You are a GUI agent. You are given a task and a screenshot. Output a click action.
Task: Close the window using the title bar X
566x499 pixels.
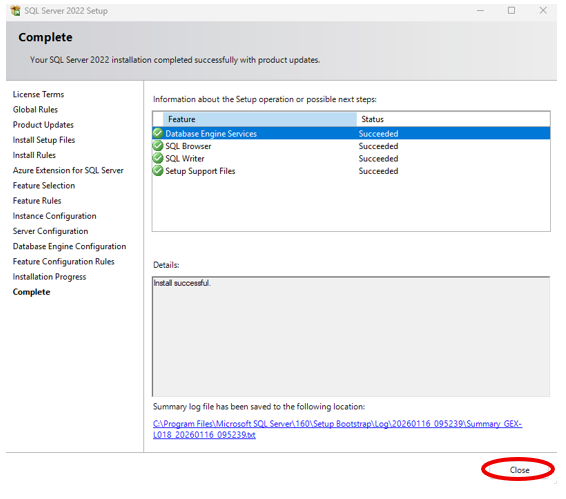[x=543, y=11]
